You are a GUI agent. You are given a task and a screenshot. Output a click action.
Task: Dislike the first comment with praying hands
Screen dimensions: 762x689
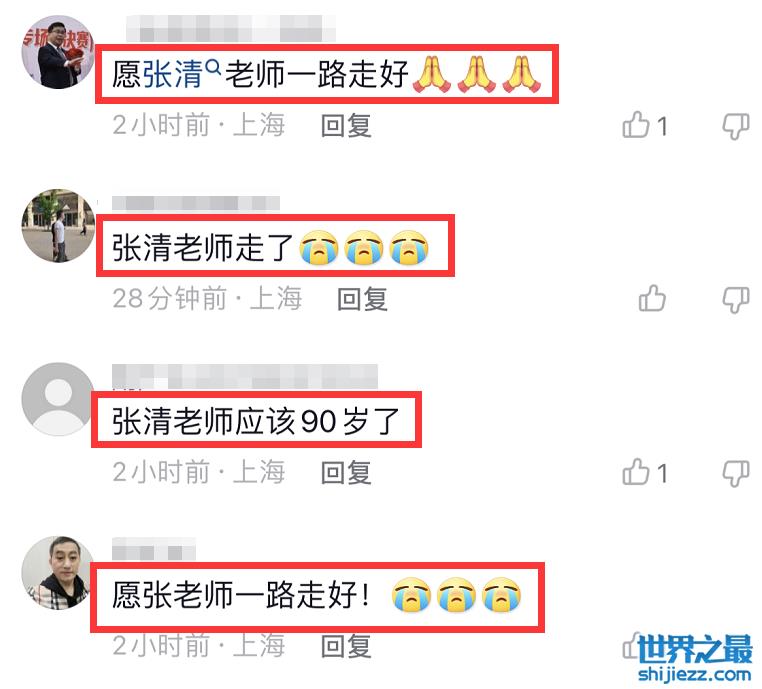click(x=735, y=126)
